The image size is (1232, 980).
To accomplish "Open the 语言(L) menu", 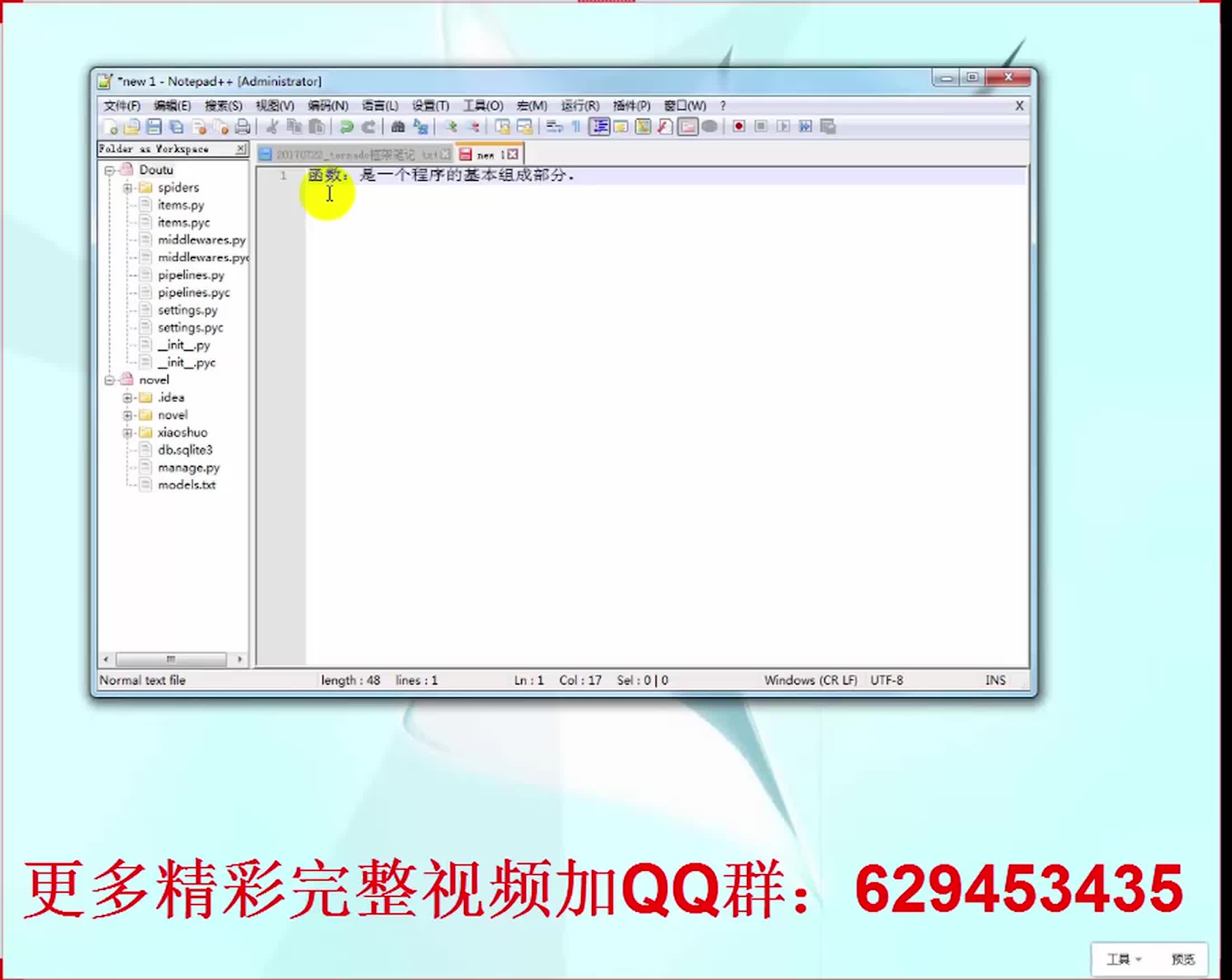I will (380, 106).
